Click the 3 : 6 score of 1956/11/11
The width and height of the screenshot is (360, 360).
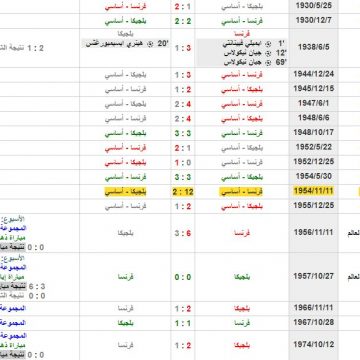pos(183,233)
